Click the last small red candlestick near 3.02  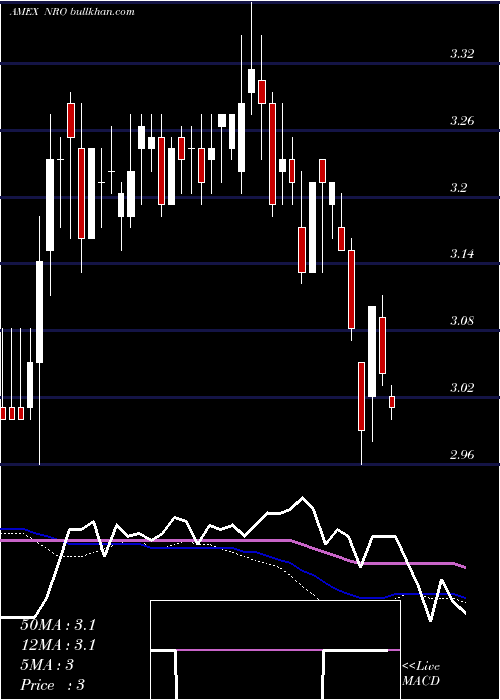pos(392,402)
